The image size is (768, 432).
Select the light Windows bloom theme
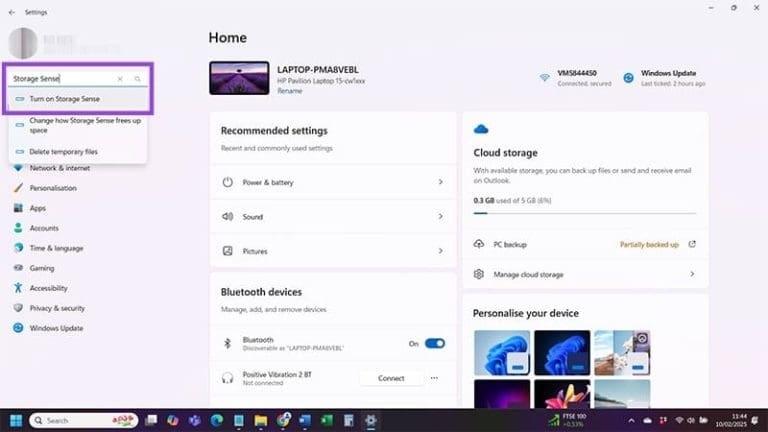point(502,353)
